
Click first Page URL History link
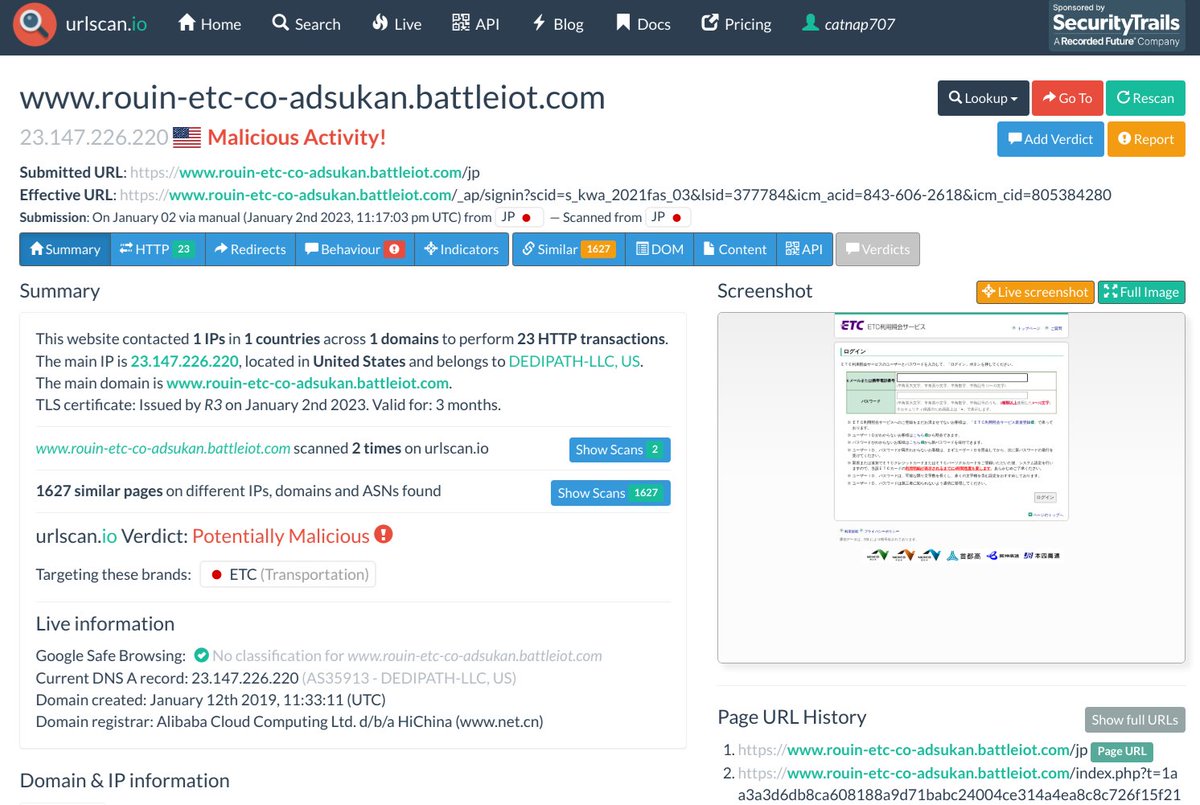pos(912,750)
